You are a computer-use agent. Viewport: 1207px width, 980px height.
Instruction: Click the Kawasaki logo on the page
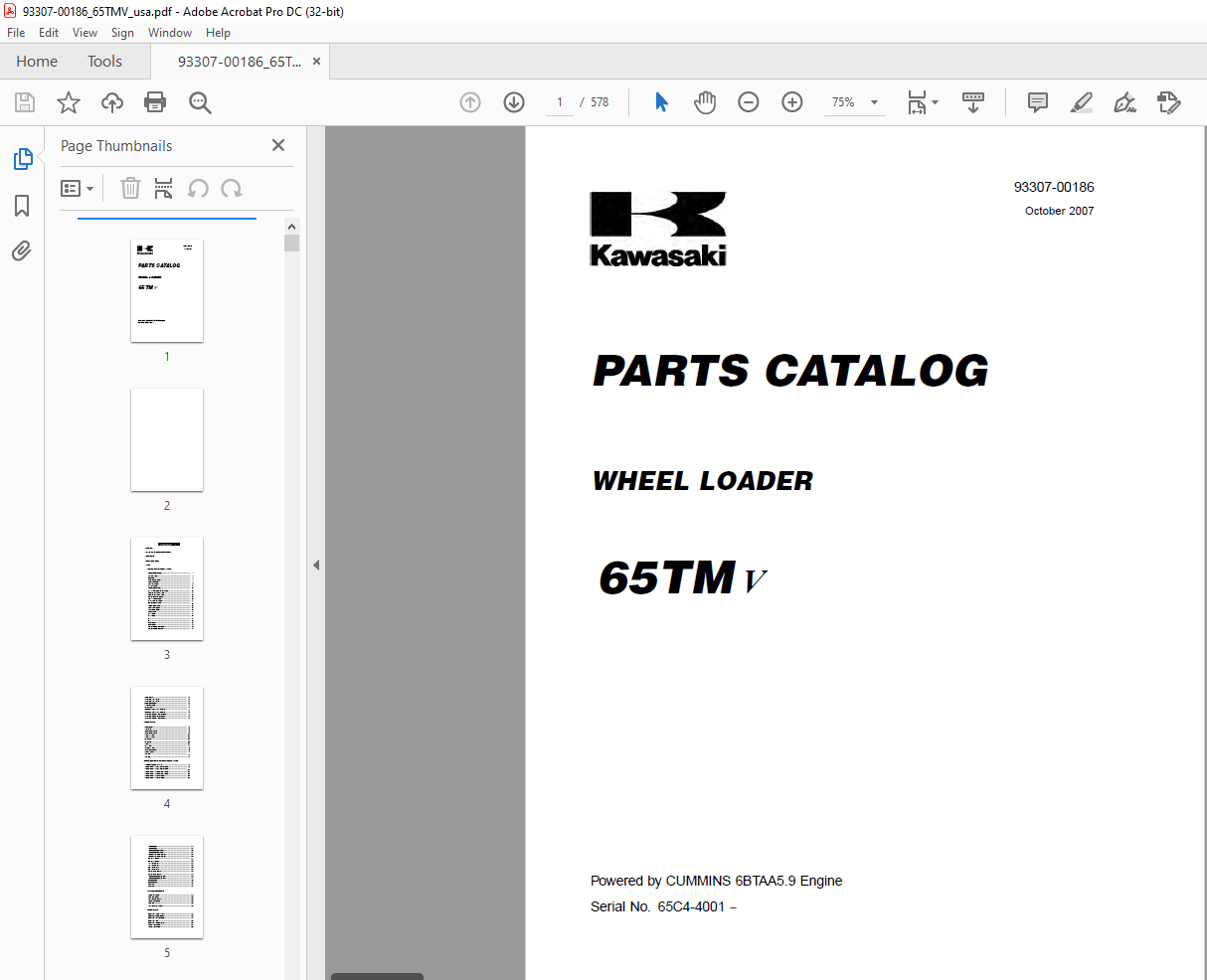[x=658, y=229]
